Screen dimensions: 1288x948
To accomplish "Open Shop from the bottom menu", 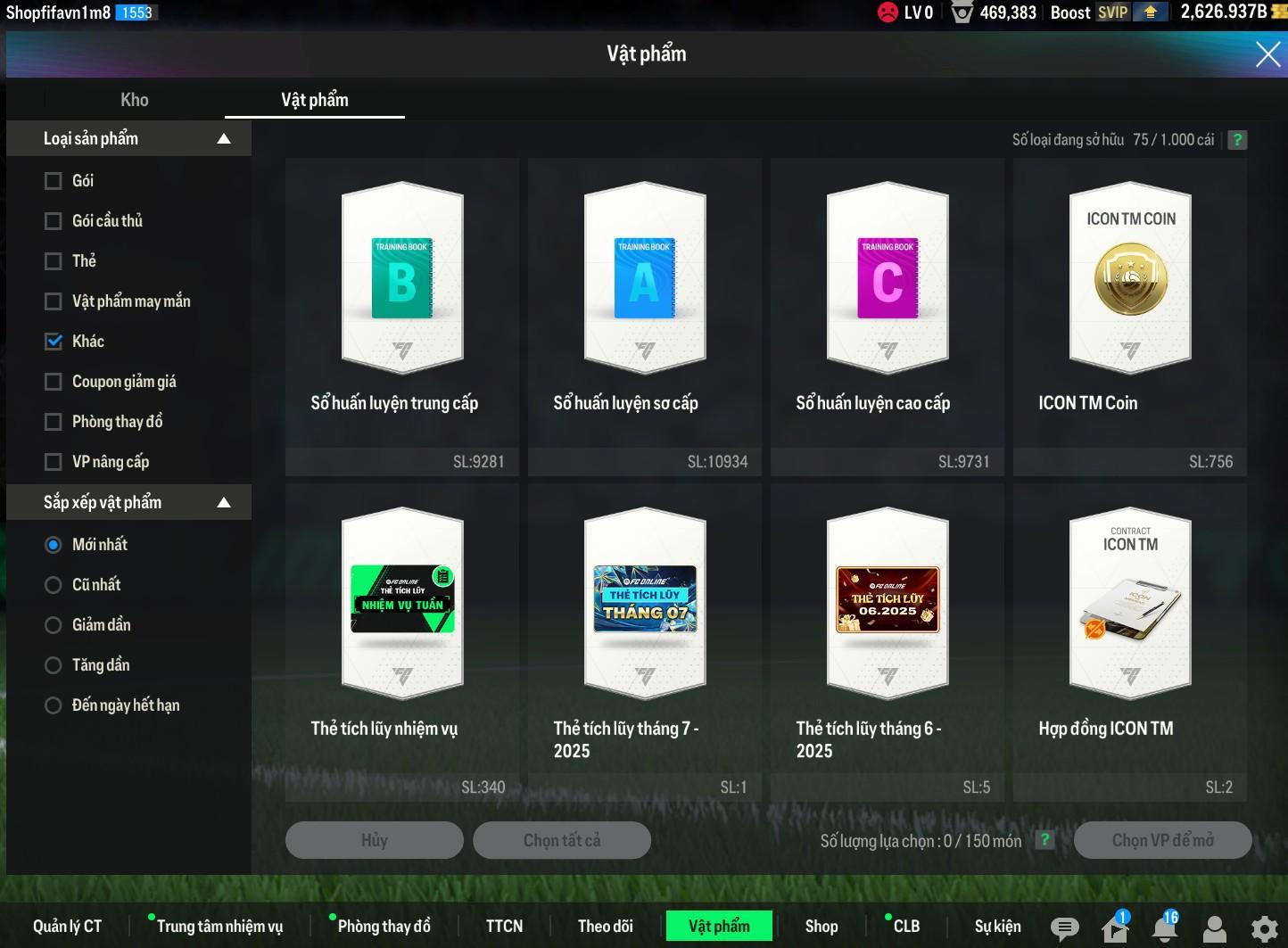I will click(x=822, y=927).
